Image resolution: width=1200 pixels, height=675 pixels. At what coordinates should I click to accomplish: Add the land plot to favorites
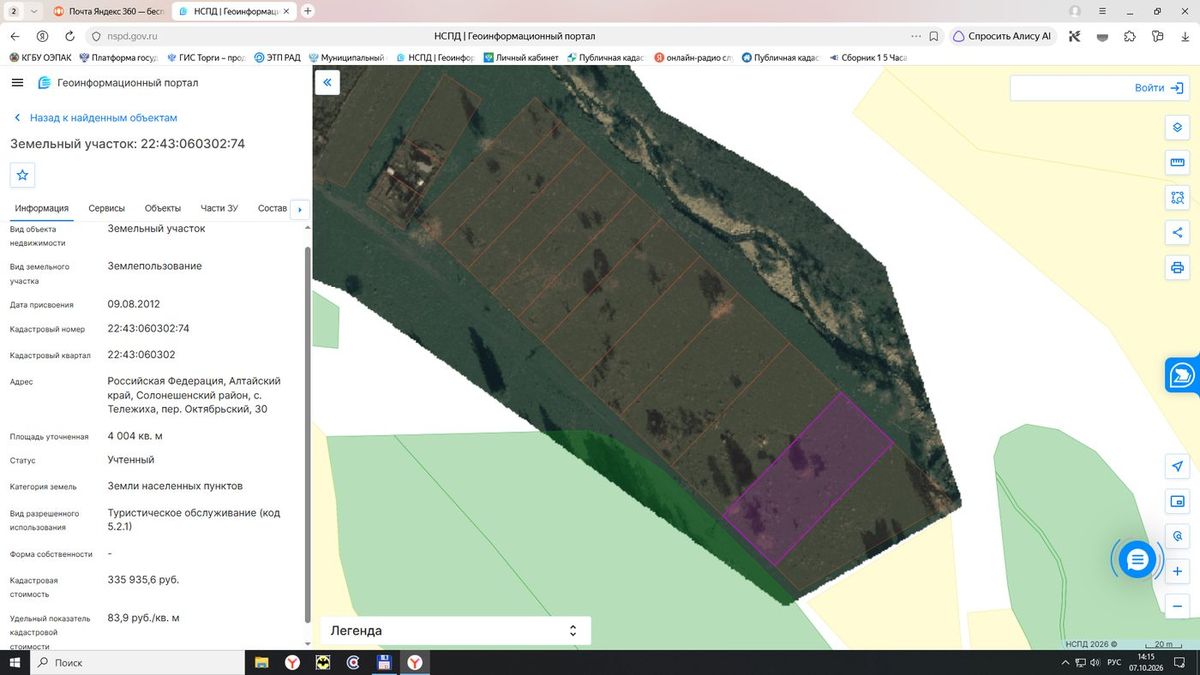23,175
